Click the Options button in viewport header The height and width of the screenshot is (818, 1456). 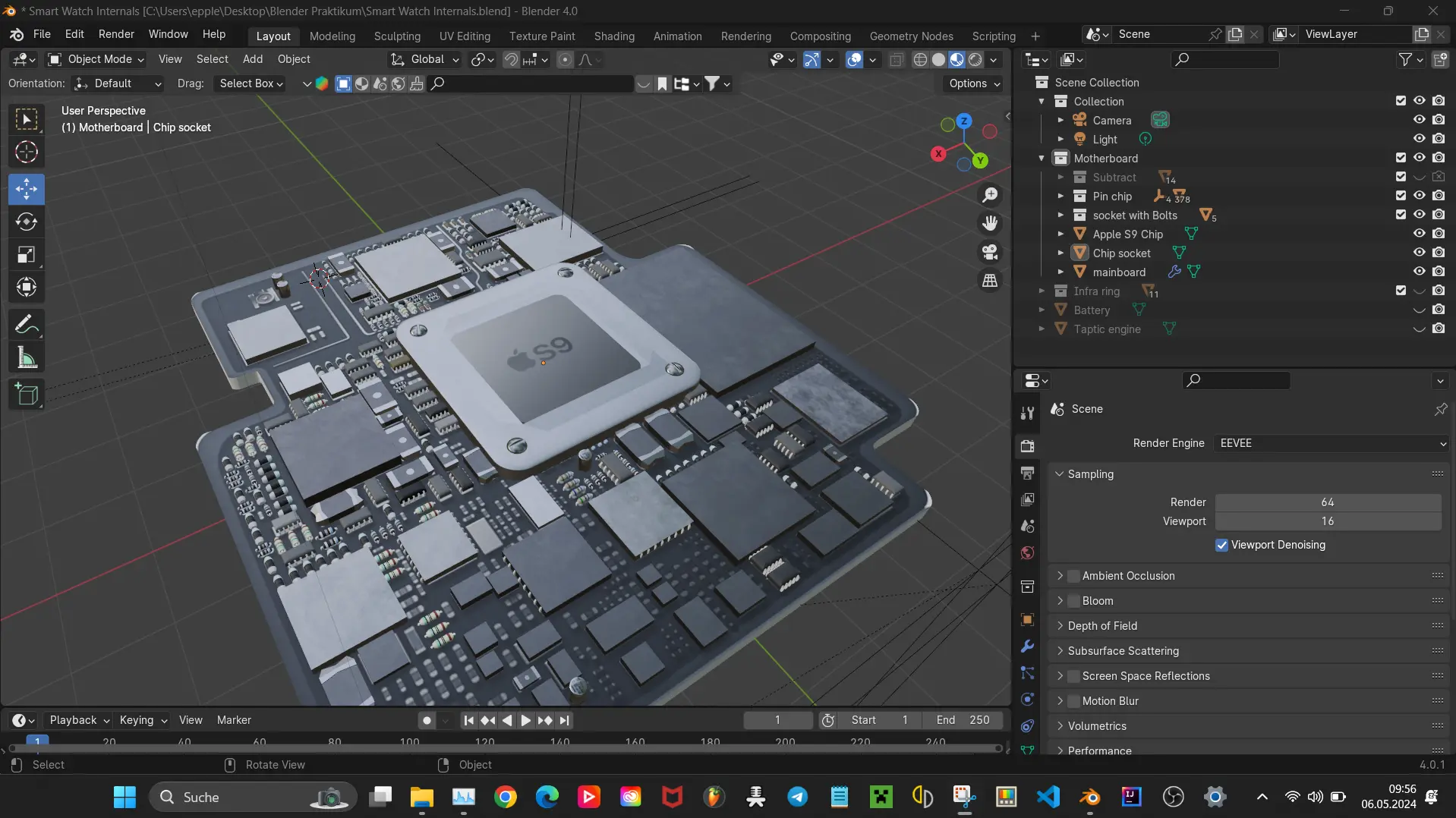(975, 83)
